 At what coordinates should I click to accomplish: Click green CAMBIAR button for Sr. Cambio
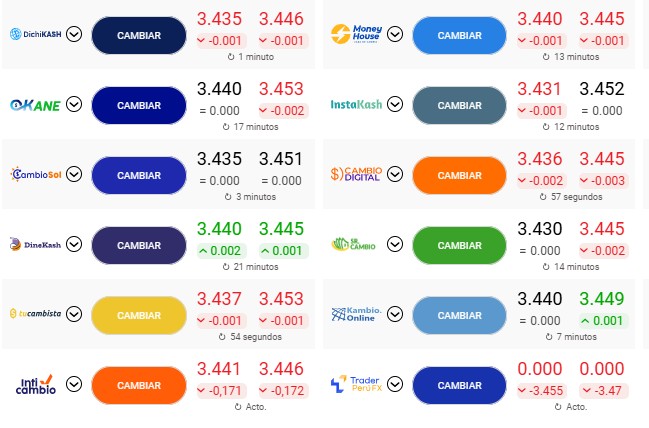(x=459, y=245)
